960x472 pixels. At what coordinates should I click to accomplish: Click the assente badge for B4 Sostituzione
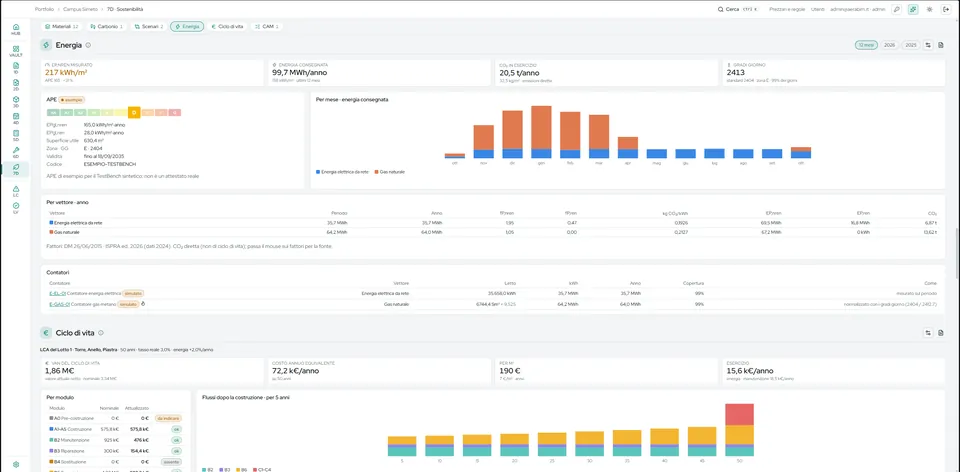(x=171, y=462)
